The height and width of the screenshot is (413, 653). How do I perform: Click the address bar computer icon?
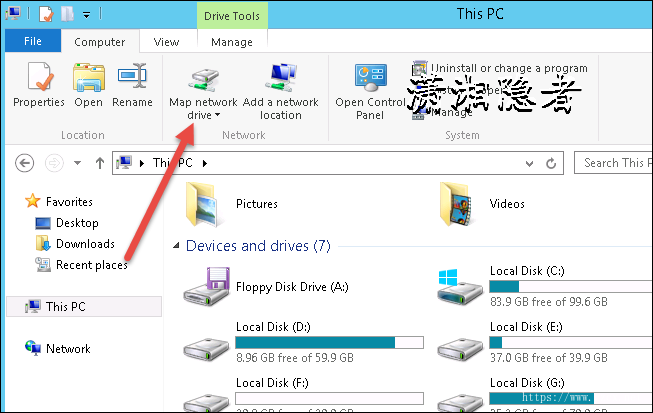coord(124,162)
